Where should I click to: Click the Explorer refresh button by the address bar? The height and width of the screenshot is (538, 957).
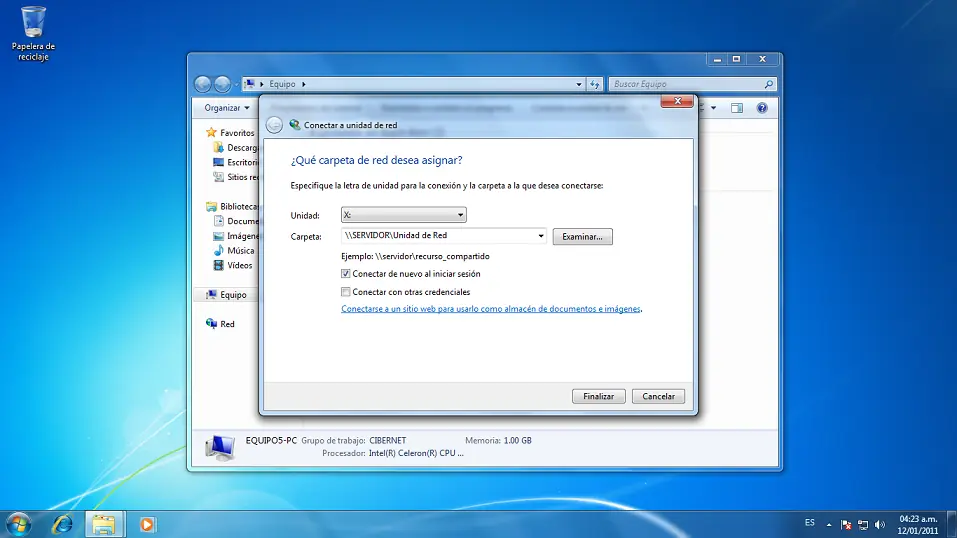pyautogui.click(x=595, y=85)
